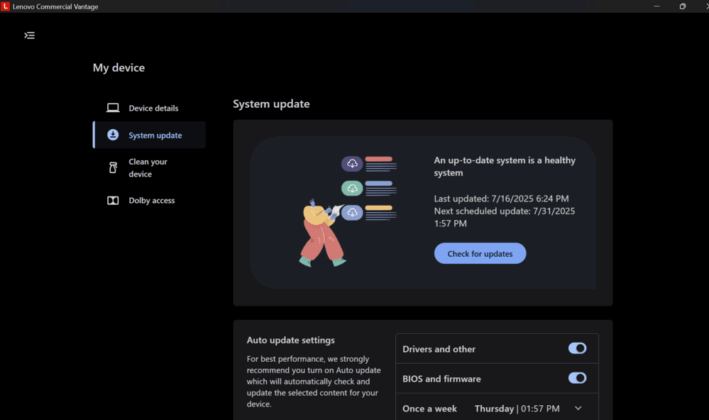Restore down the Lenovo Vantage window
Viewport: 709px width, 420px height.
click(x=682, y=6)
